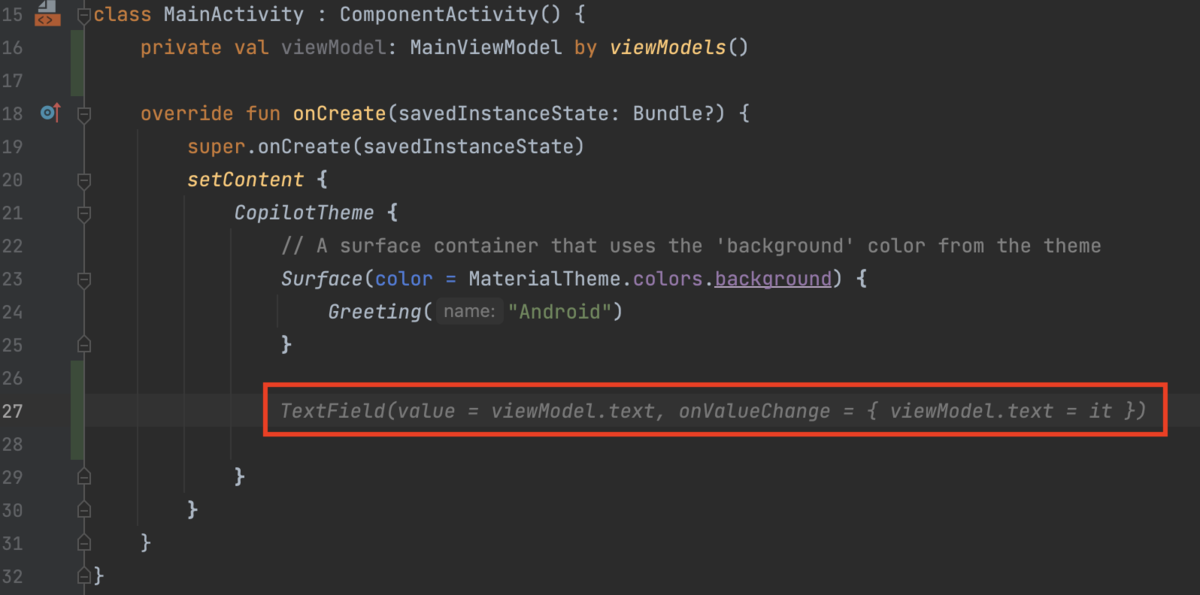This screenshot has height=595, width=1200.
Task: Click the green change marker beside line 27
Action: [77, 411]
